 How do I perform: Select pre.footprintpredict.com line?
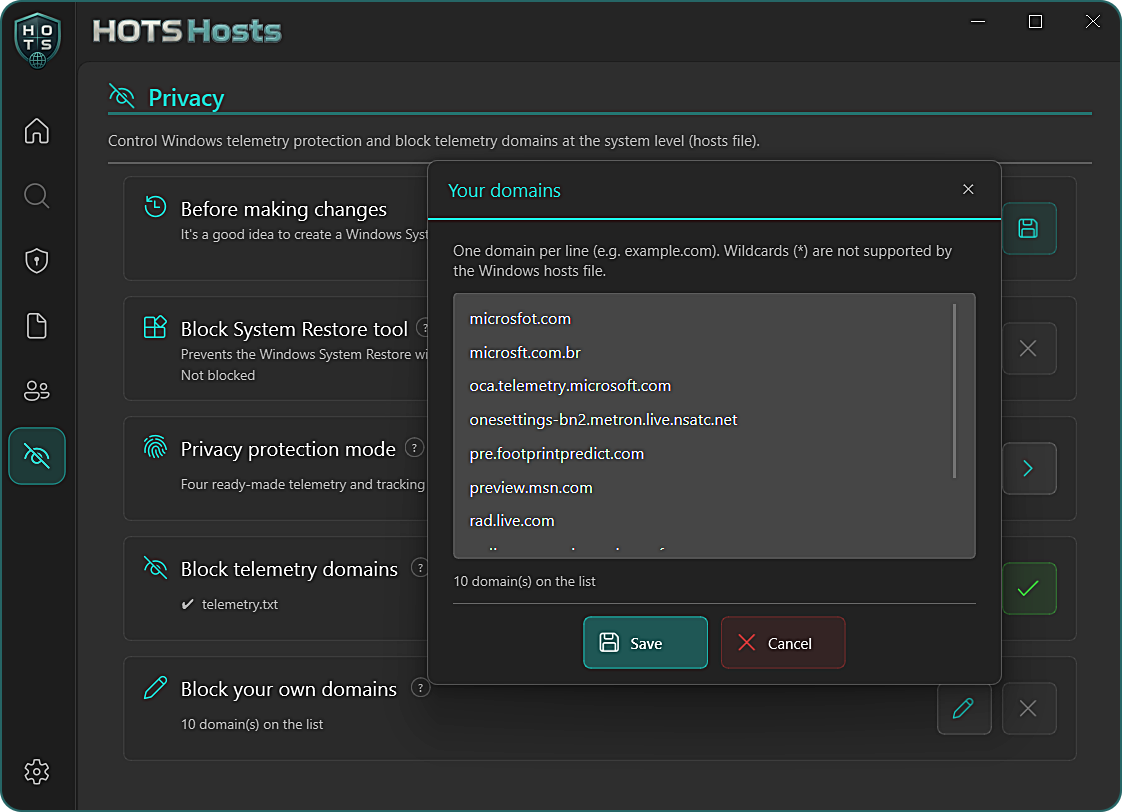click(x=557, y=454)
